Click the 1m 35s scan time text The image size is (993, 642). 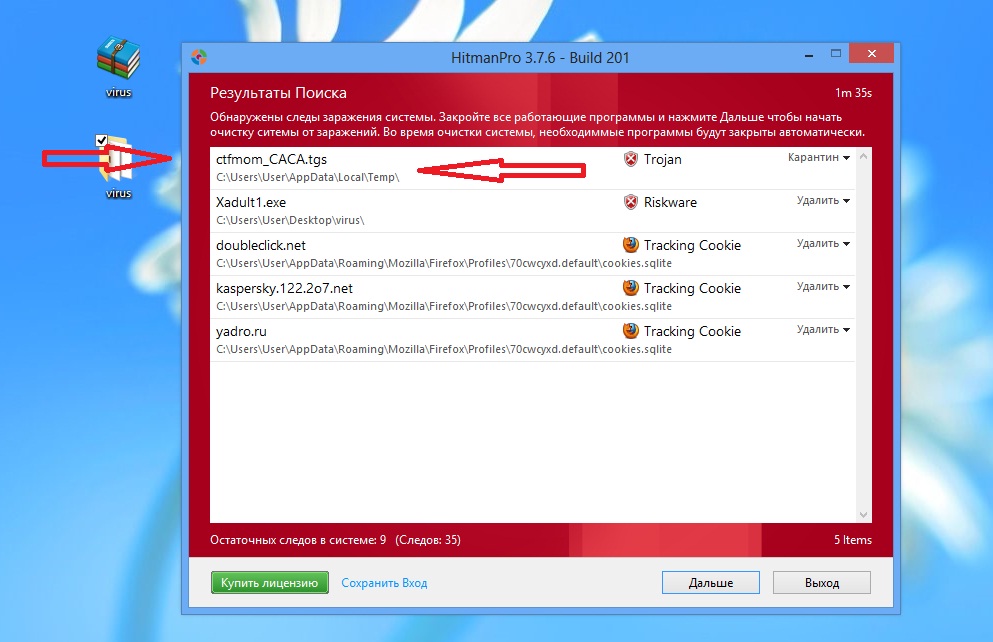pos(853,93)
